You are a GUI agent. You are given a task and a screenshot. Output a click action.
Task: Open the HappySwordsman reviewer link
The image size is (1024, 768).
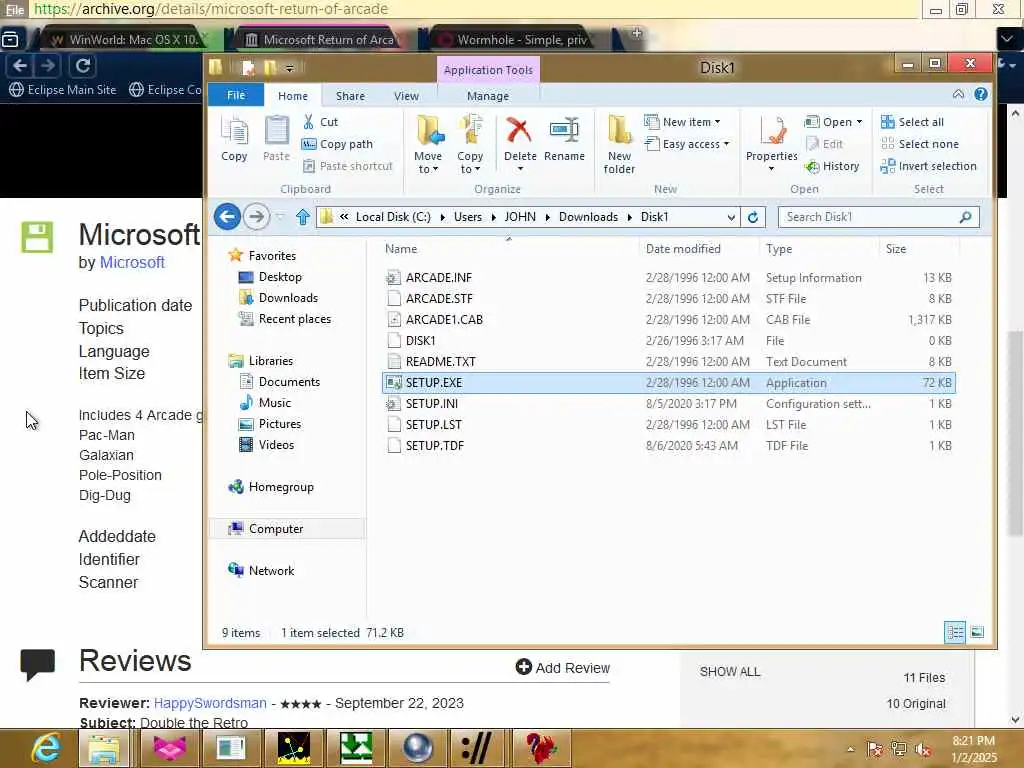click(210, 703)
